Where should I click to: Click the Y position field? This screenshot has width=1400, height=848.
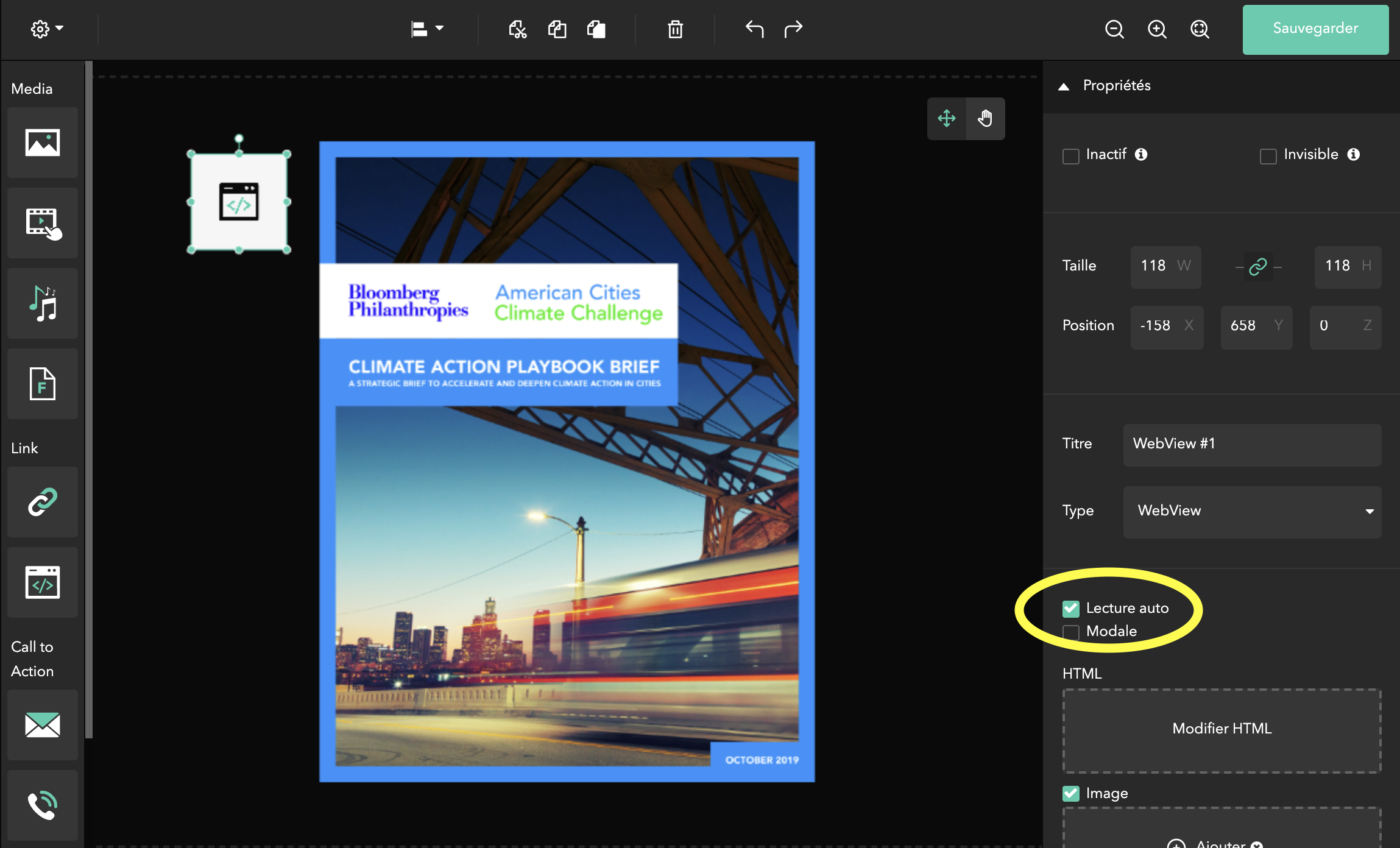coord(1256,327)
